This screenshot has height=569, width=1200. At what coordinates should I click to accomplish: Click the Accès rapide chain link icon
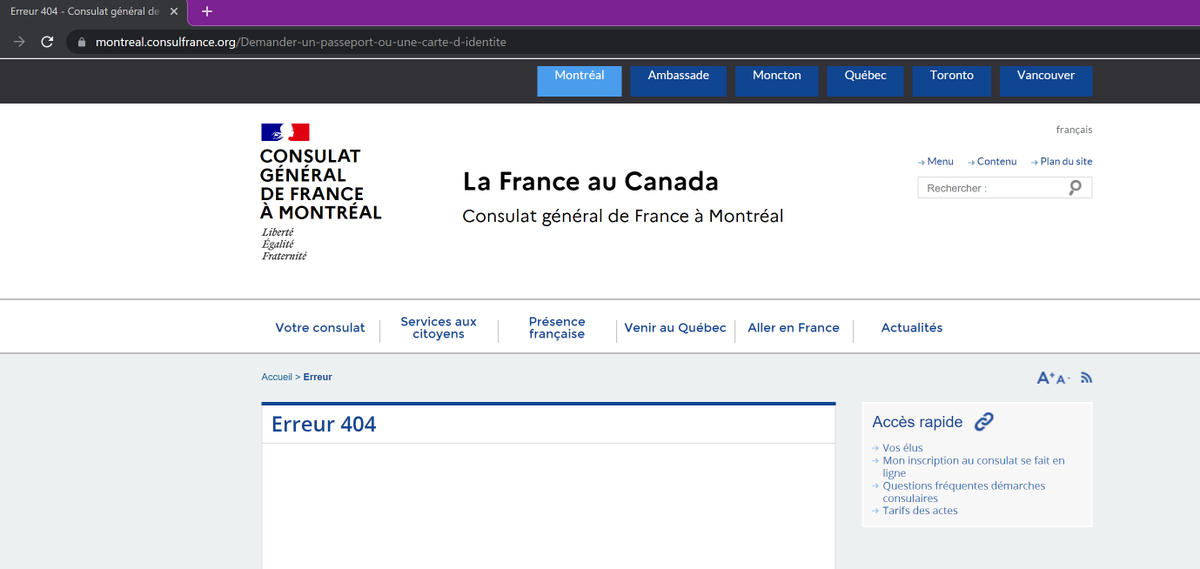click(984, 422)
